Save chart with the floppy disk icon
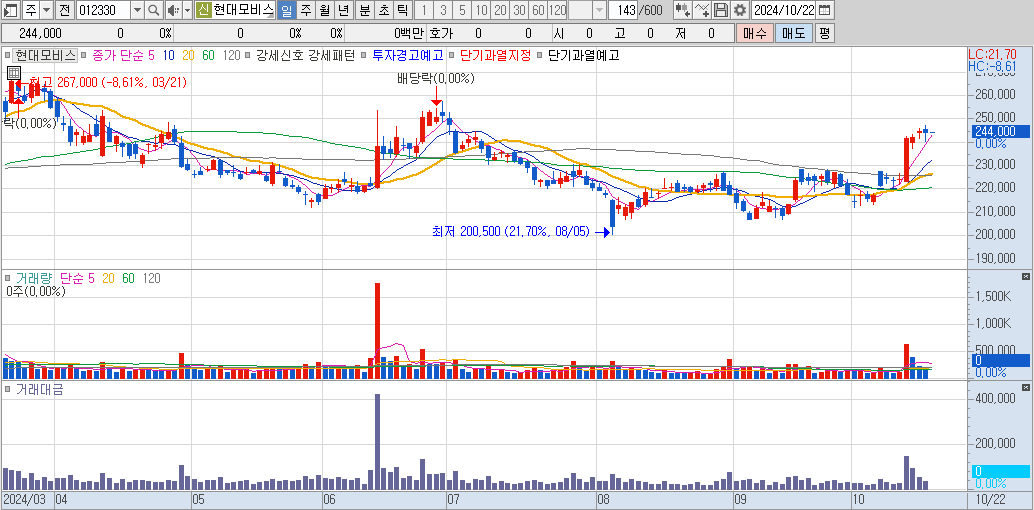The height and width of the screenshot is (510, 1034). tap(721, 10)
